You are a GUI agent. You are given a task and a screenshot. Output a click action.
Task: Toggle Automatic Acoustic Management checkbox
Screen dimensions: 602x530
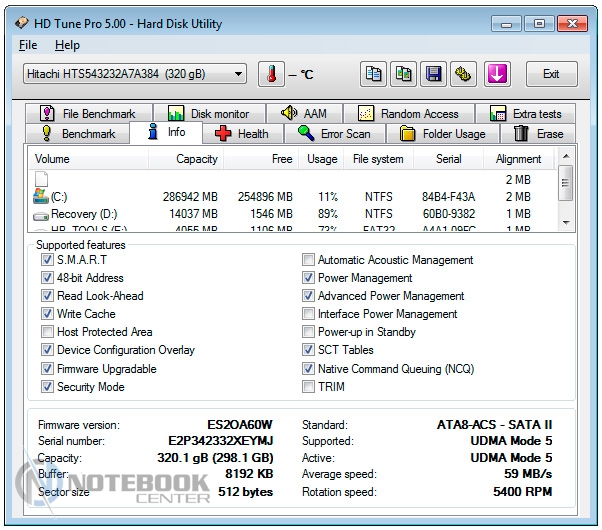point(309,260)
